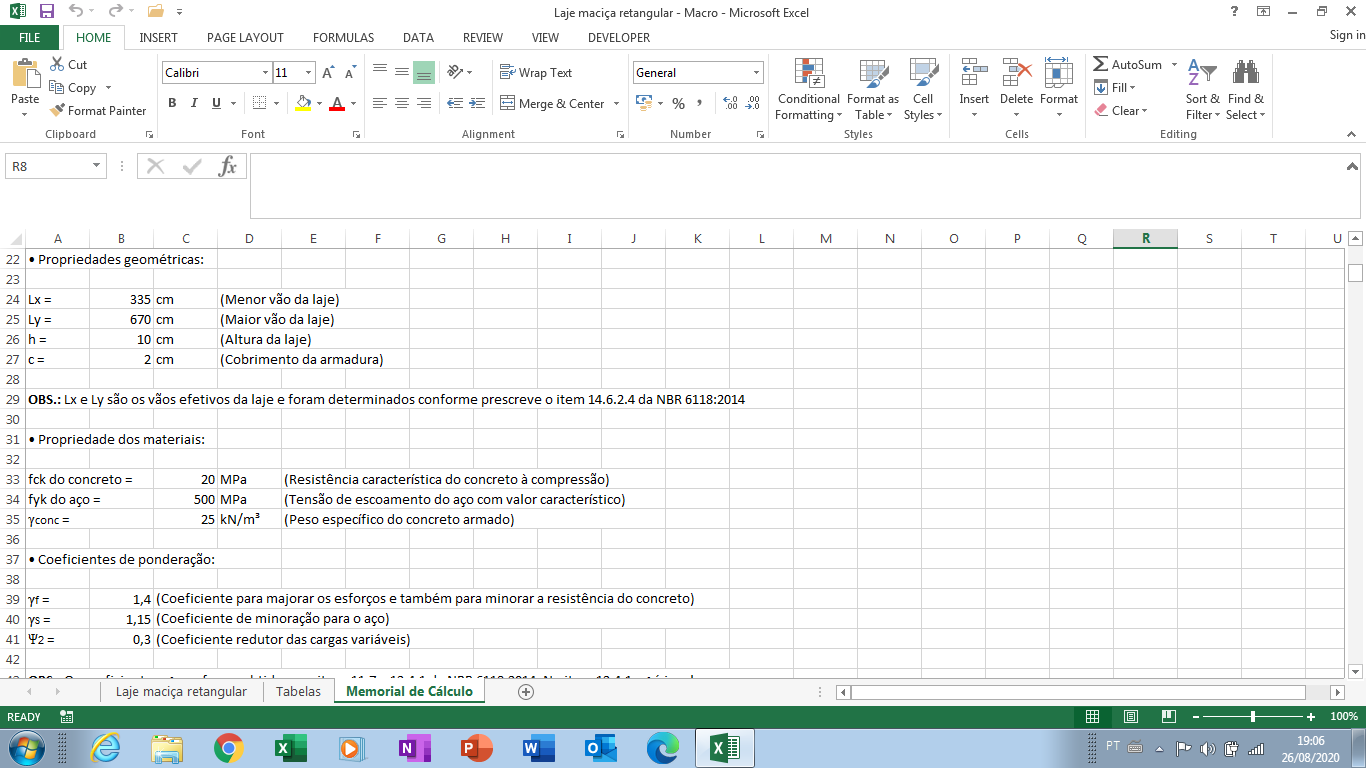Switch to the PAGE LAYOUT ribbon tab
Screen dimensions: 1366x768
(x=245, y=37)
